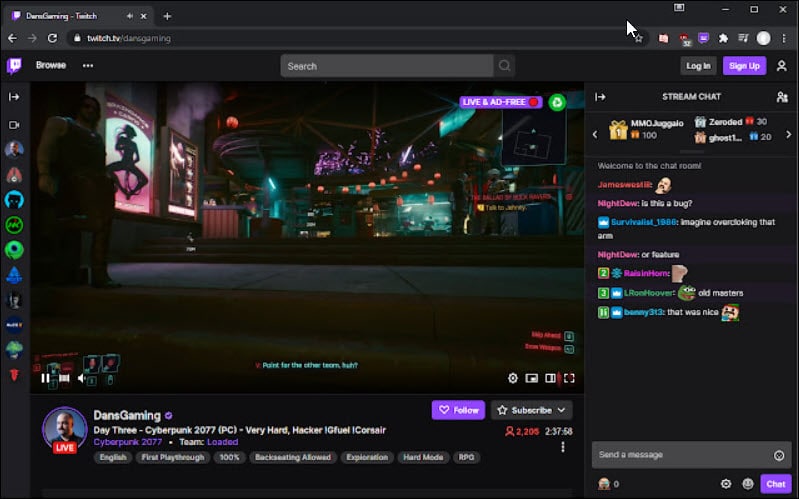Click the English tag

click(113, 457)
